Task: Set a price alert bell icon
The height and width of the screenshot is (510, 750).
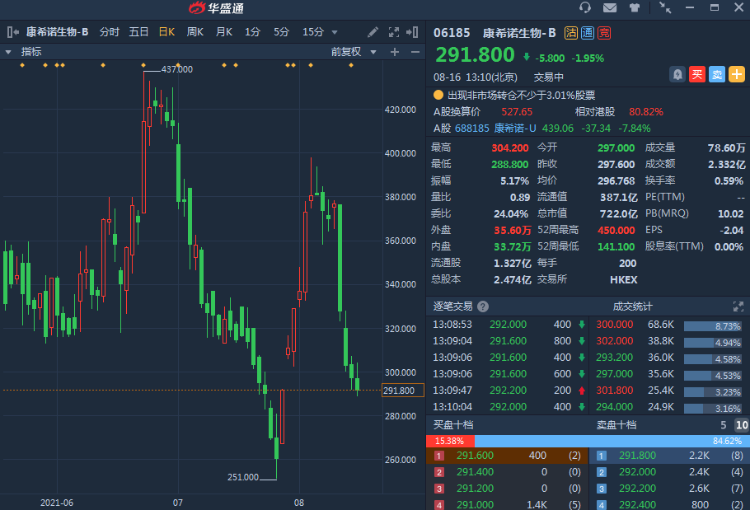Action: pos(677,75)
